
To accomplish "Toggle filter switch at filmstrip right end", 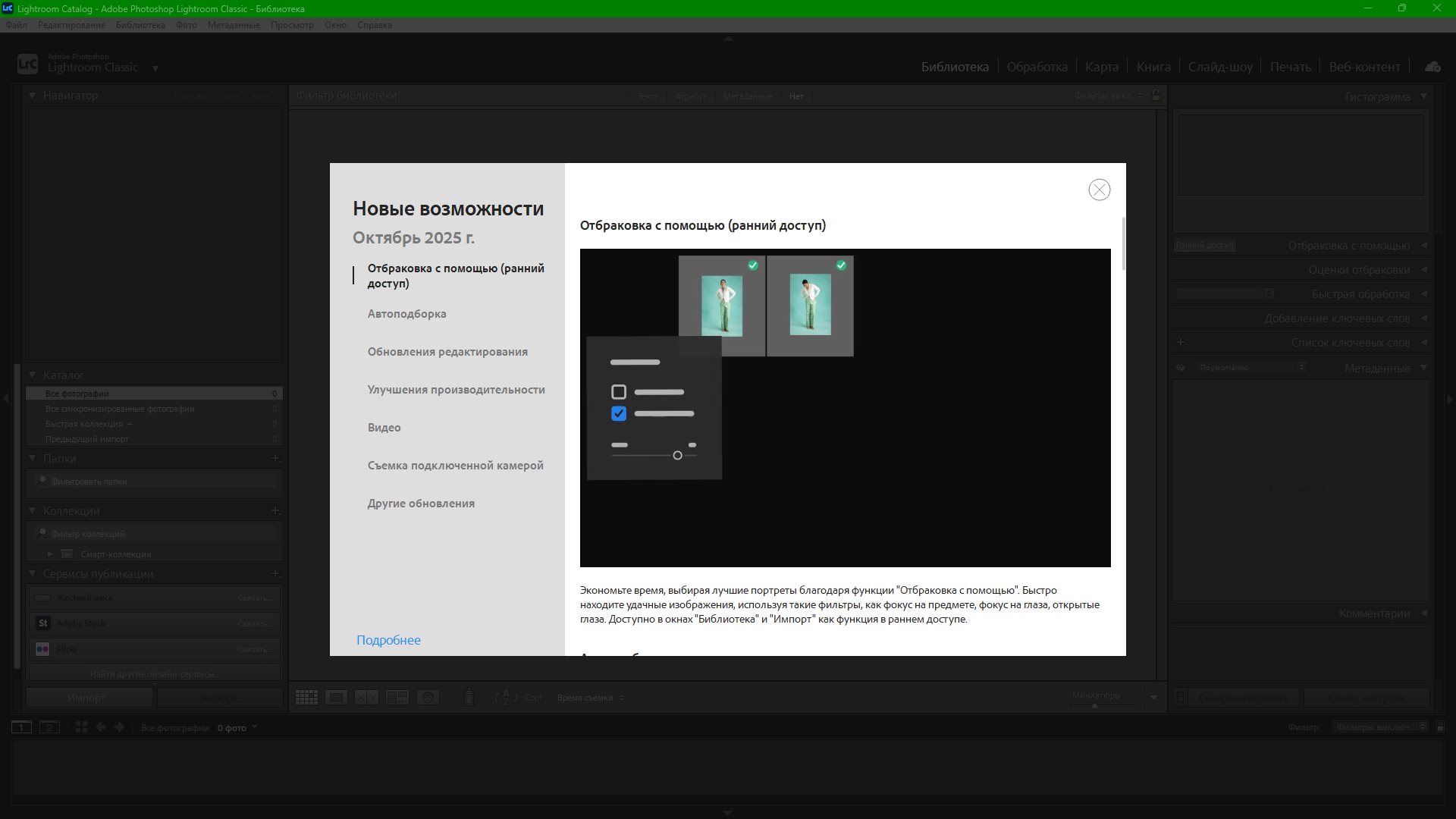I will coord(1440,727).
